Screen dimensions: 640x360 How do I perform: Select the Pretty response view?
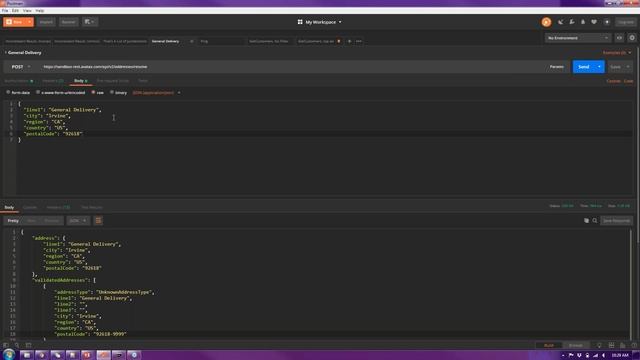click(13, 221)
